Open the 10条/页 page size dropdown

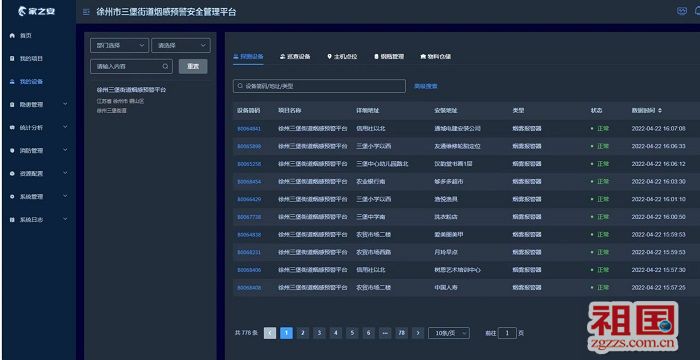click(449, 333)
